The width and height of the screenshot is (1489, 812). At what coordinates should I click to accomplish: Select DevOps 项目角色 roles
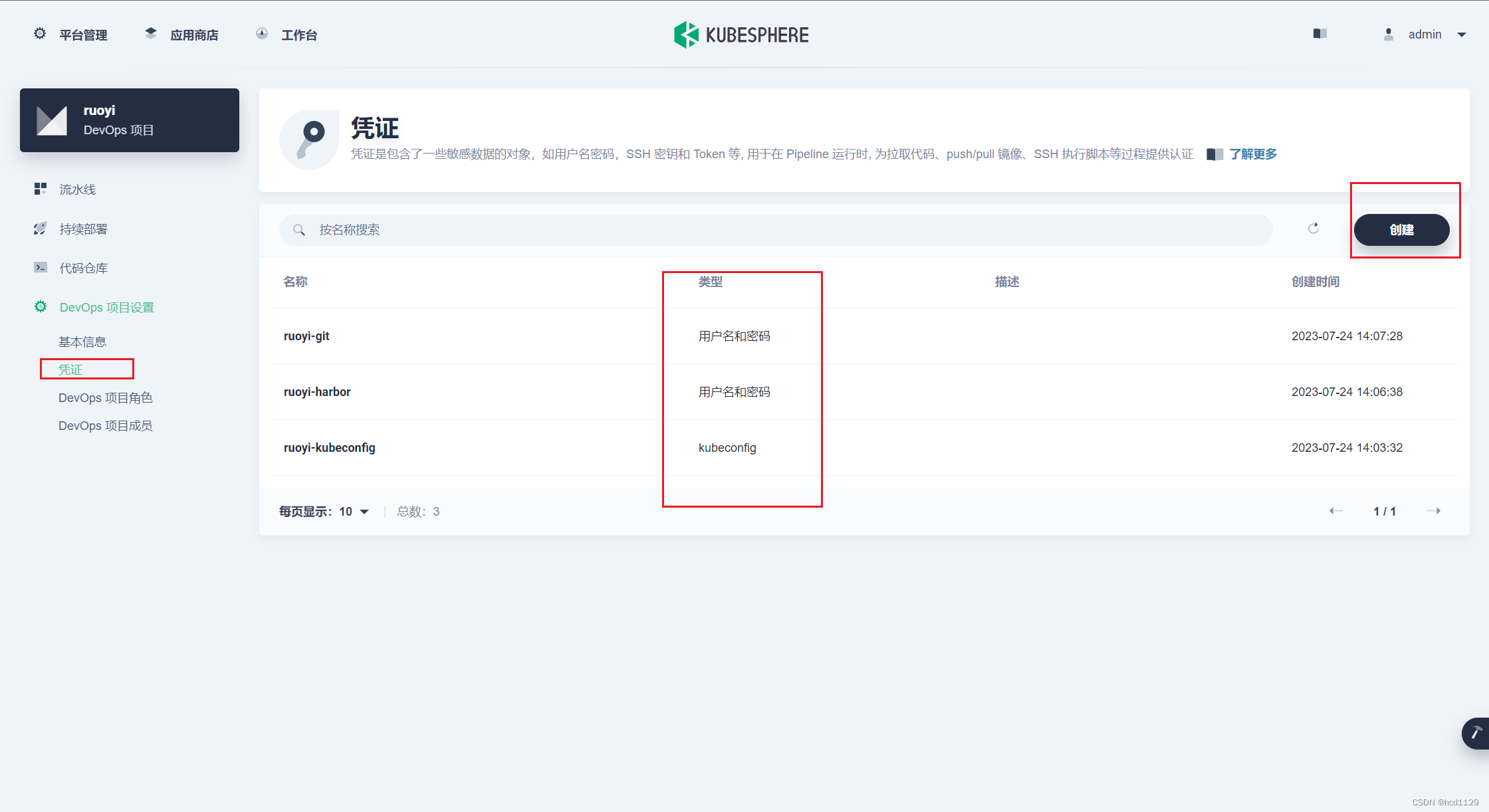coord(106,397)
